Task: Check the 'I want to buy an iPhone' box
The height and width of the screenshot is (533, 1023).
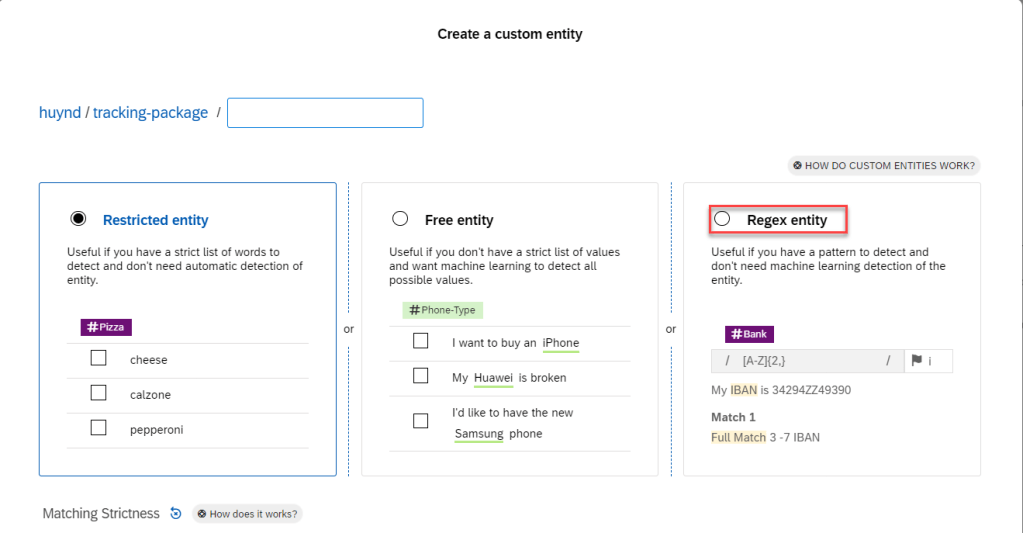Action: pos(421,342)
